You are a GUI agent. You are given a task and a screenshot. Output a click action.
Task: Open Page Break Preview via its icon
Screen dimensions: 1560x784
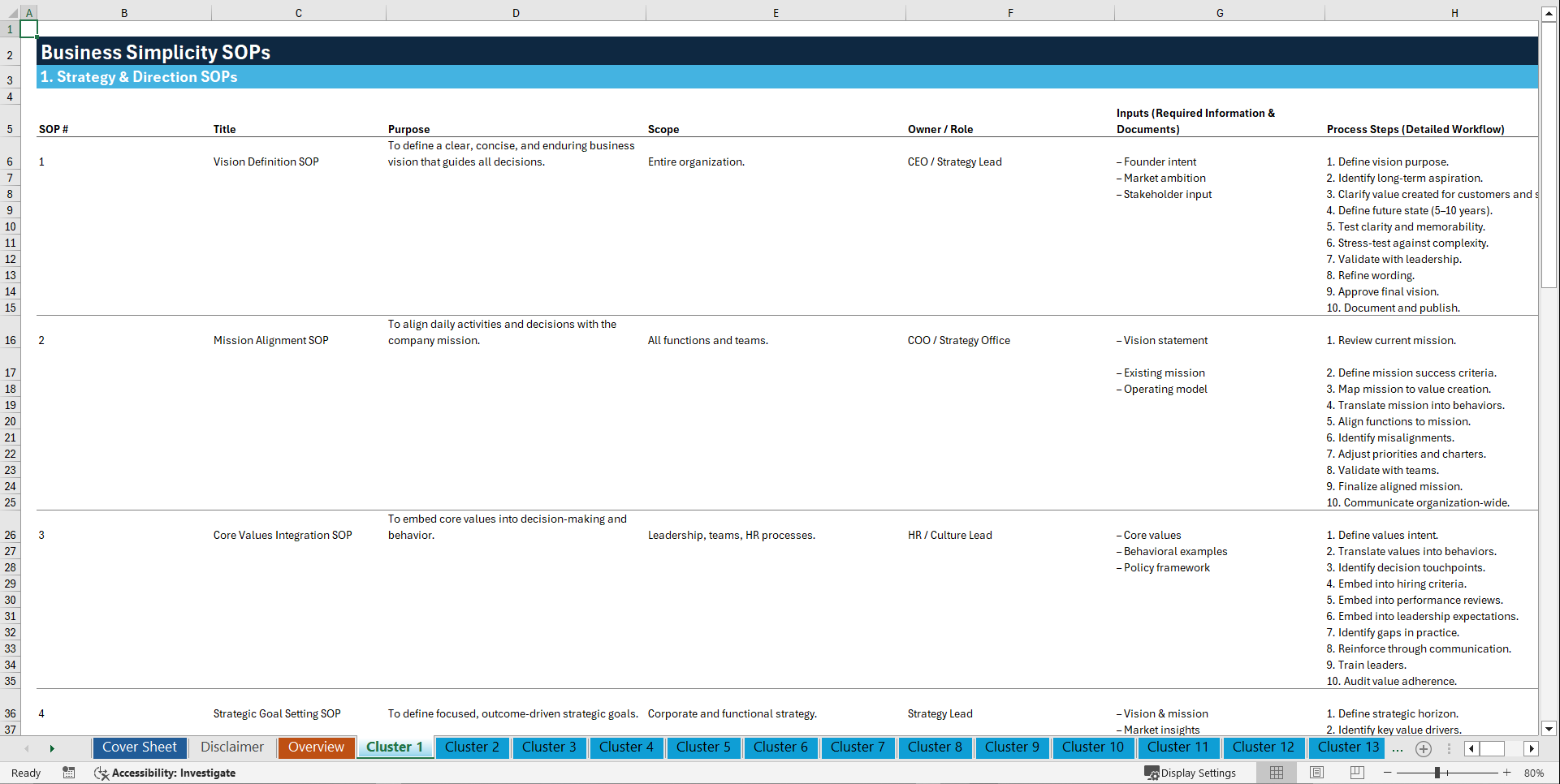click(x=1356, y=773)
